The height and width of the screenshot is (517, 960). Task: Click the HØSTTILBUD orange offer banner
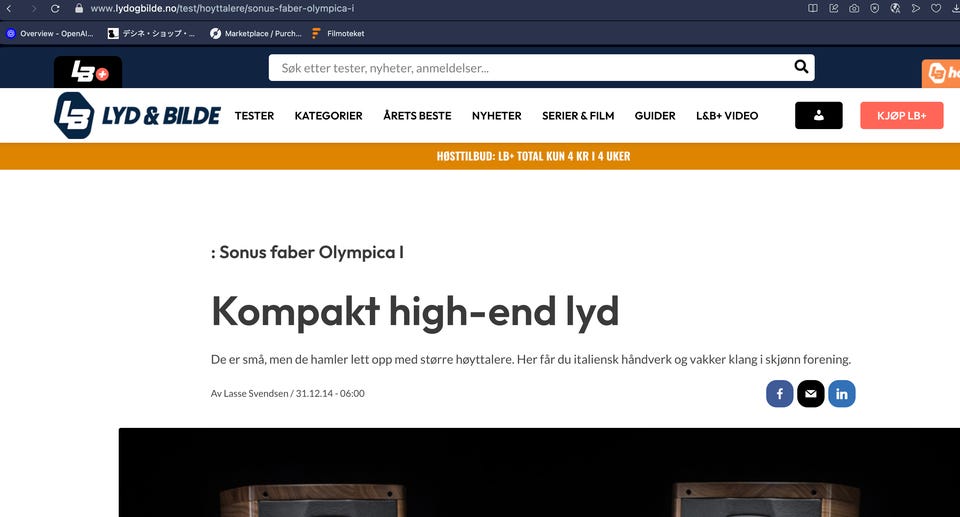tap(480, 156)
